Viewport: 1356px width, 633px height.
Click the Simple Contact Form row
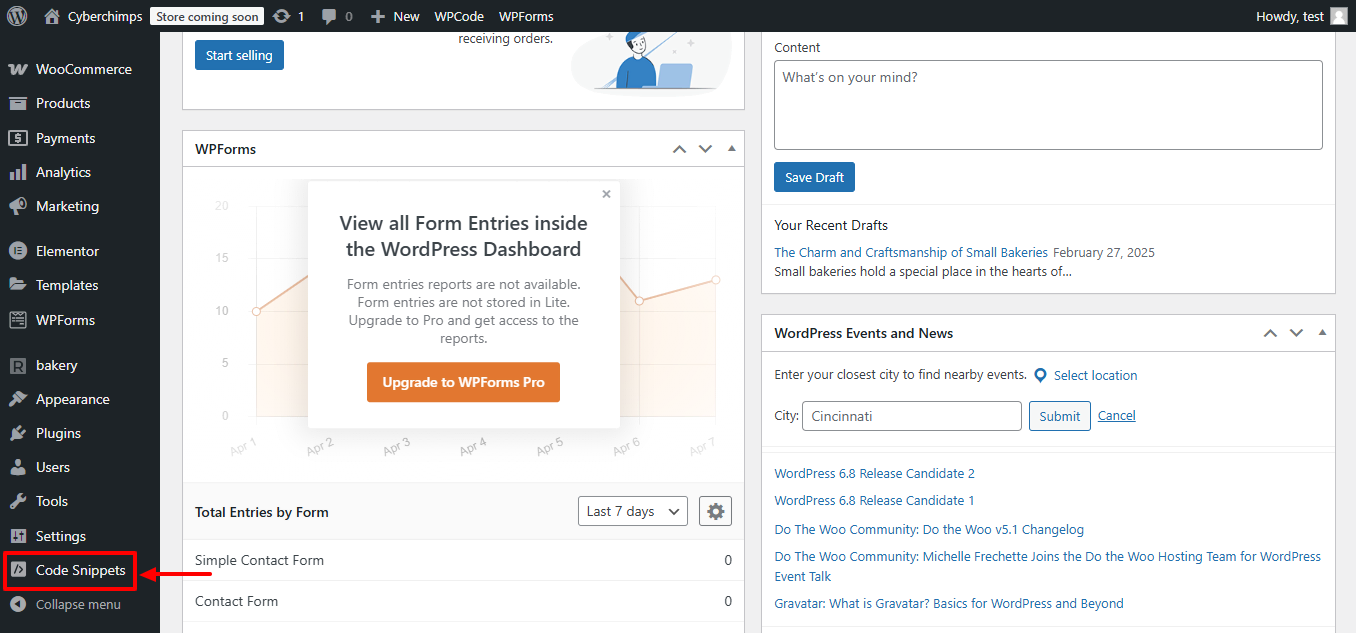pyautogui.click(x=463, y=560)
